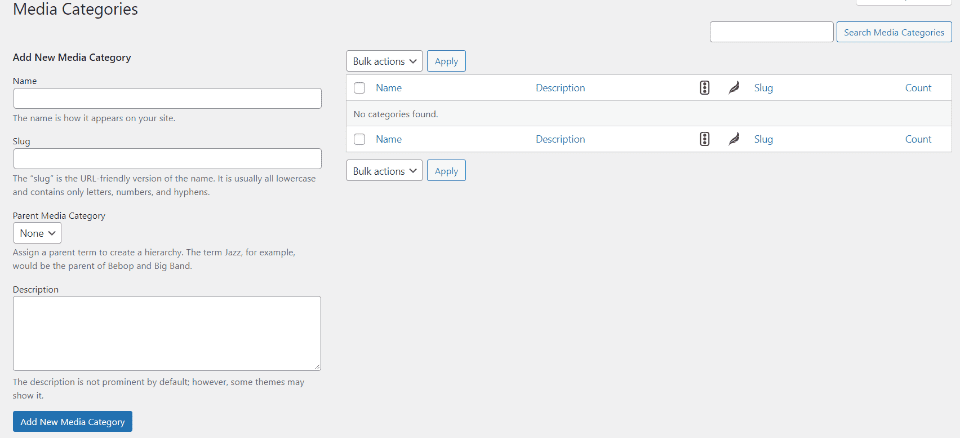Click inside the Description text area
960x438 pixels.
pyautogui.click(x=167, y=334)
